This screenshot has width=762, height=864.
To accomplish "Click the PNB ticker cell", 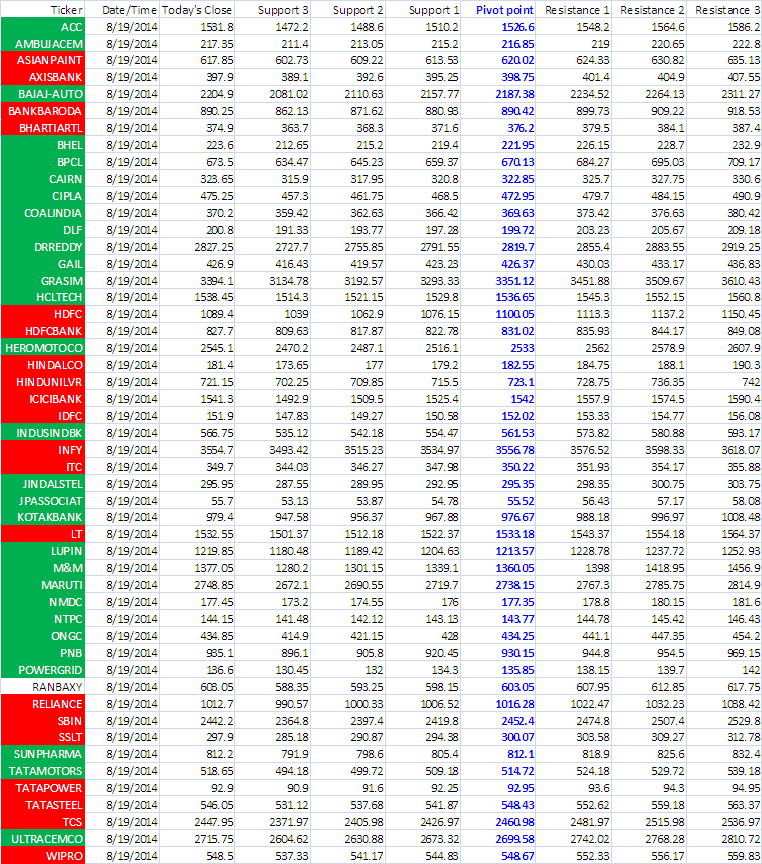I will (43, 654).
